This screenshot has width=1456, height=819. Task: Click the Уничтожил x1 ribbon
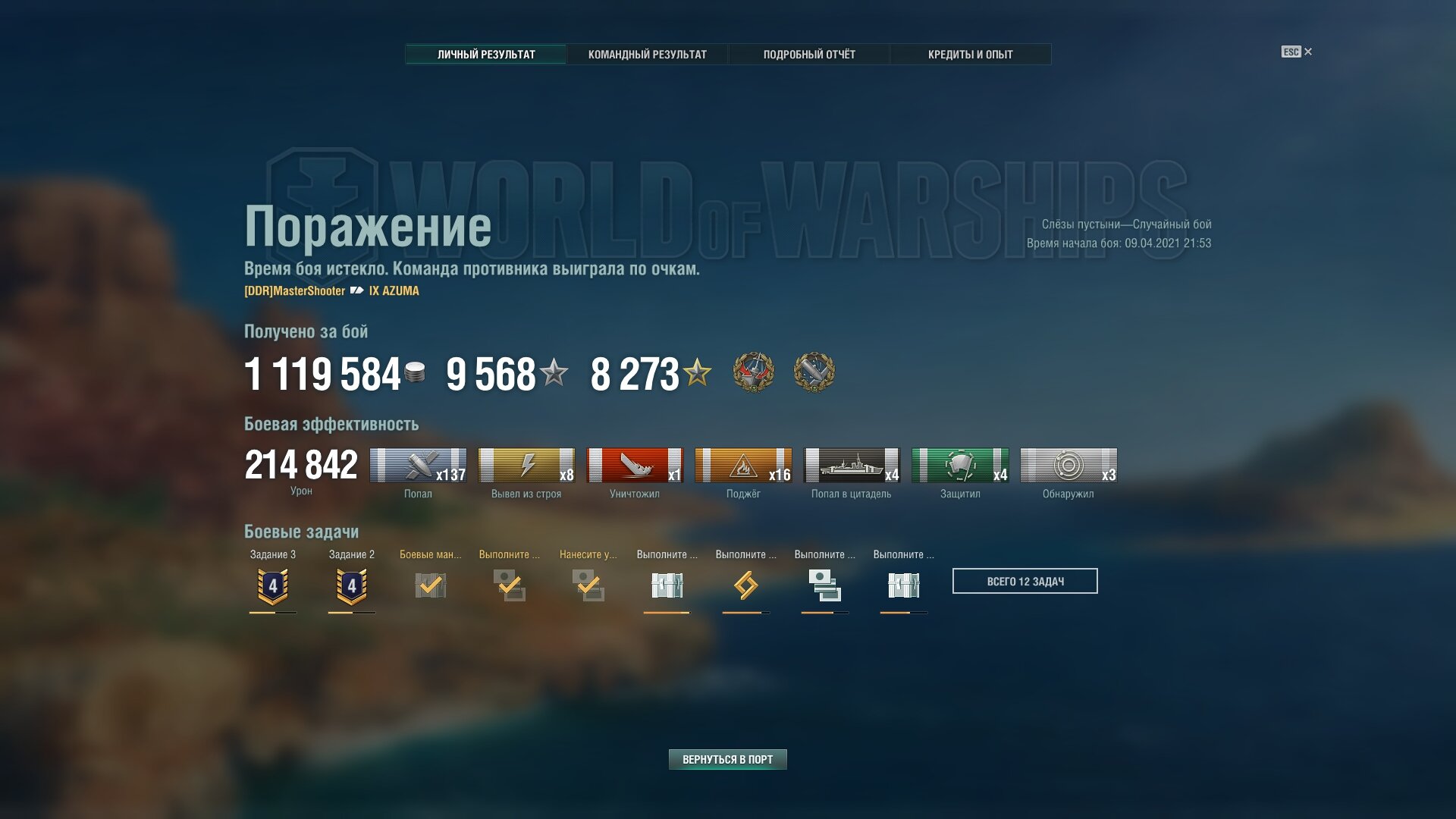click(635, 466)
